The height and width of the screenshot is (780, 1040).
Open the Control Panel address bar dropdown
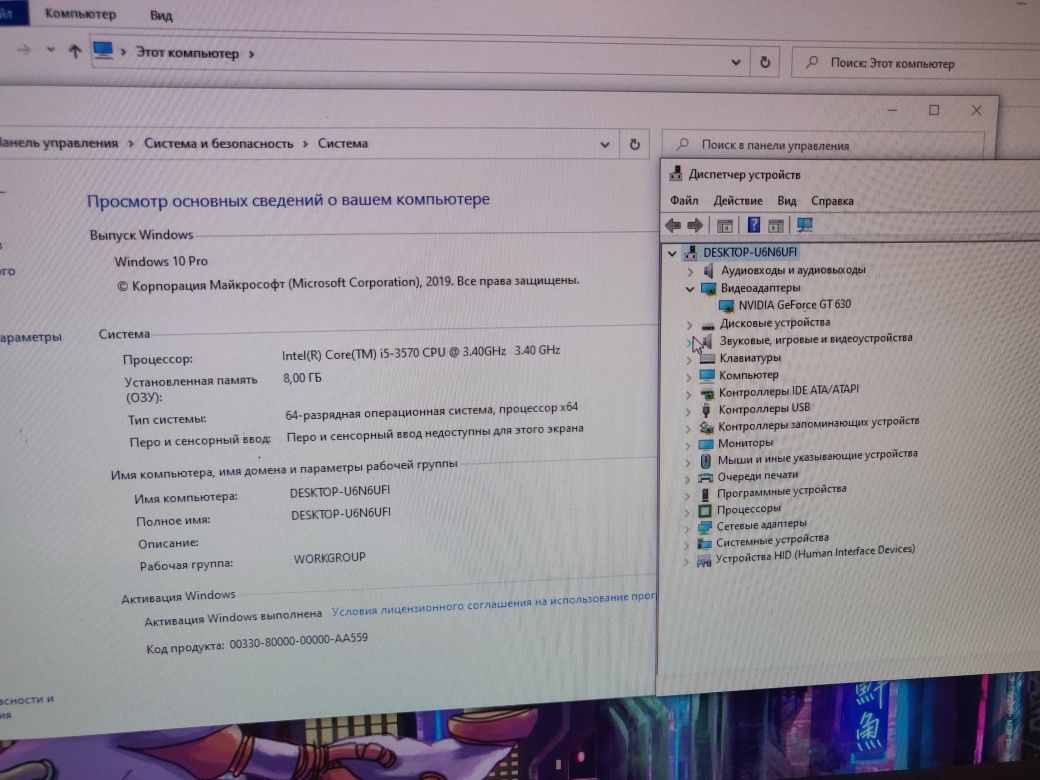coord(605,145)
